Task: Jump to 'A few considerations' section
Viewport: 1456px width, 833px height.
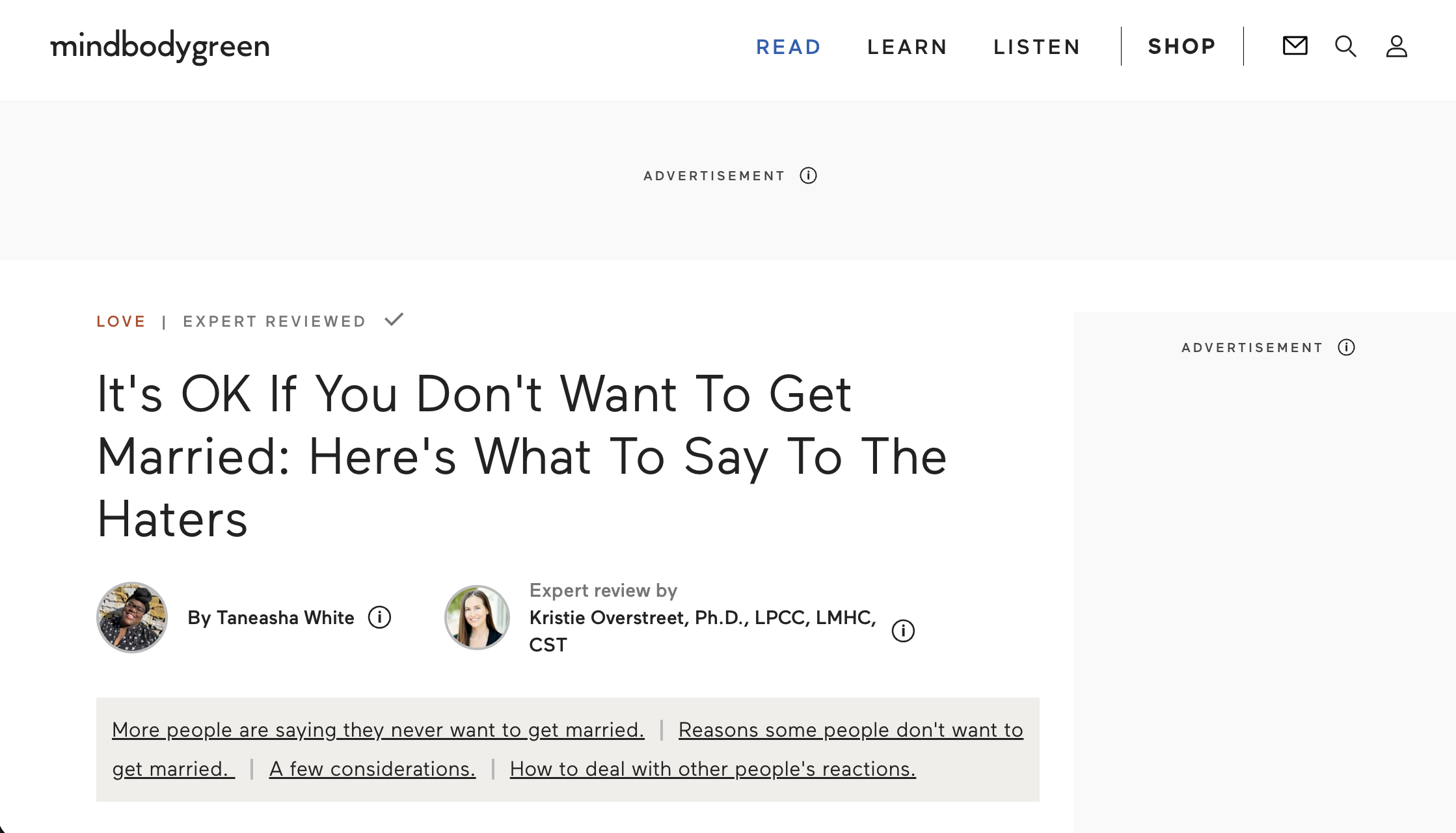Action: (372, 769)
